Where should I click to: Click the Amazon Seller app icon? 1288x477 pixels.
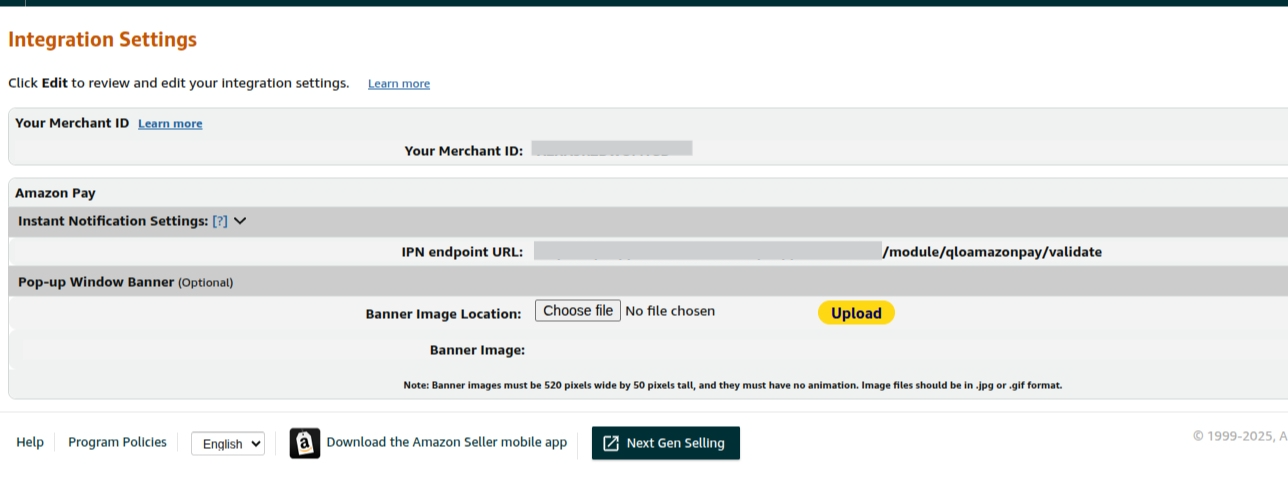pos(305,443)
